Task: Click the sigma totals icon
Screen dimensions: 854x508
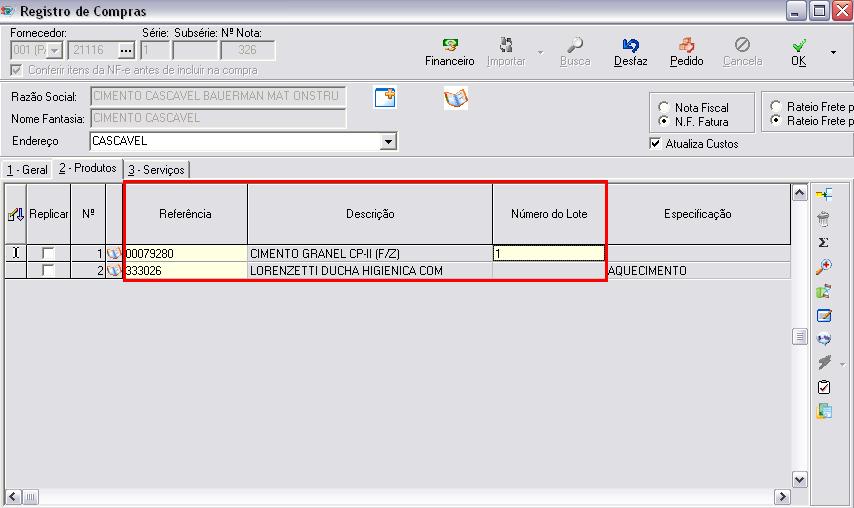Action: tap(824, 242)
